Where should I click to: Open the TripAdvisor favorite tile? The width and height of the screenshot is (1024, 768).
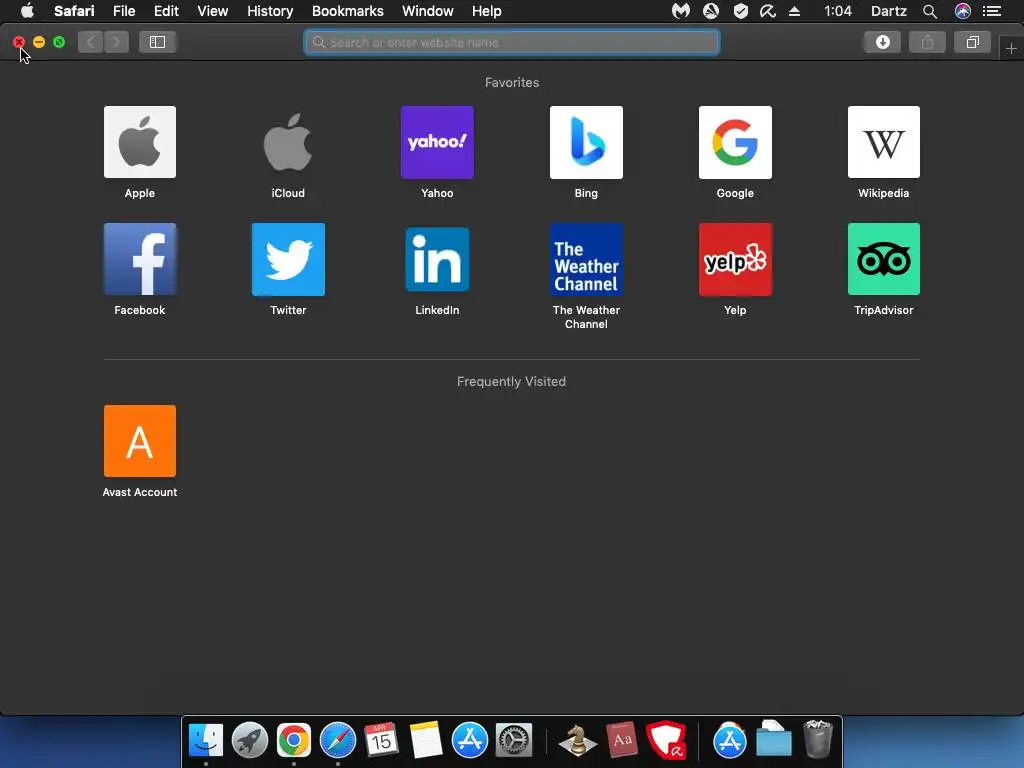(x=884, y=259)
